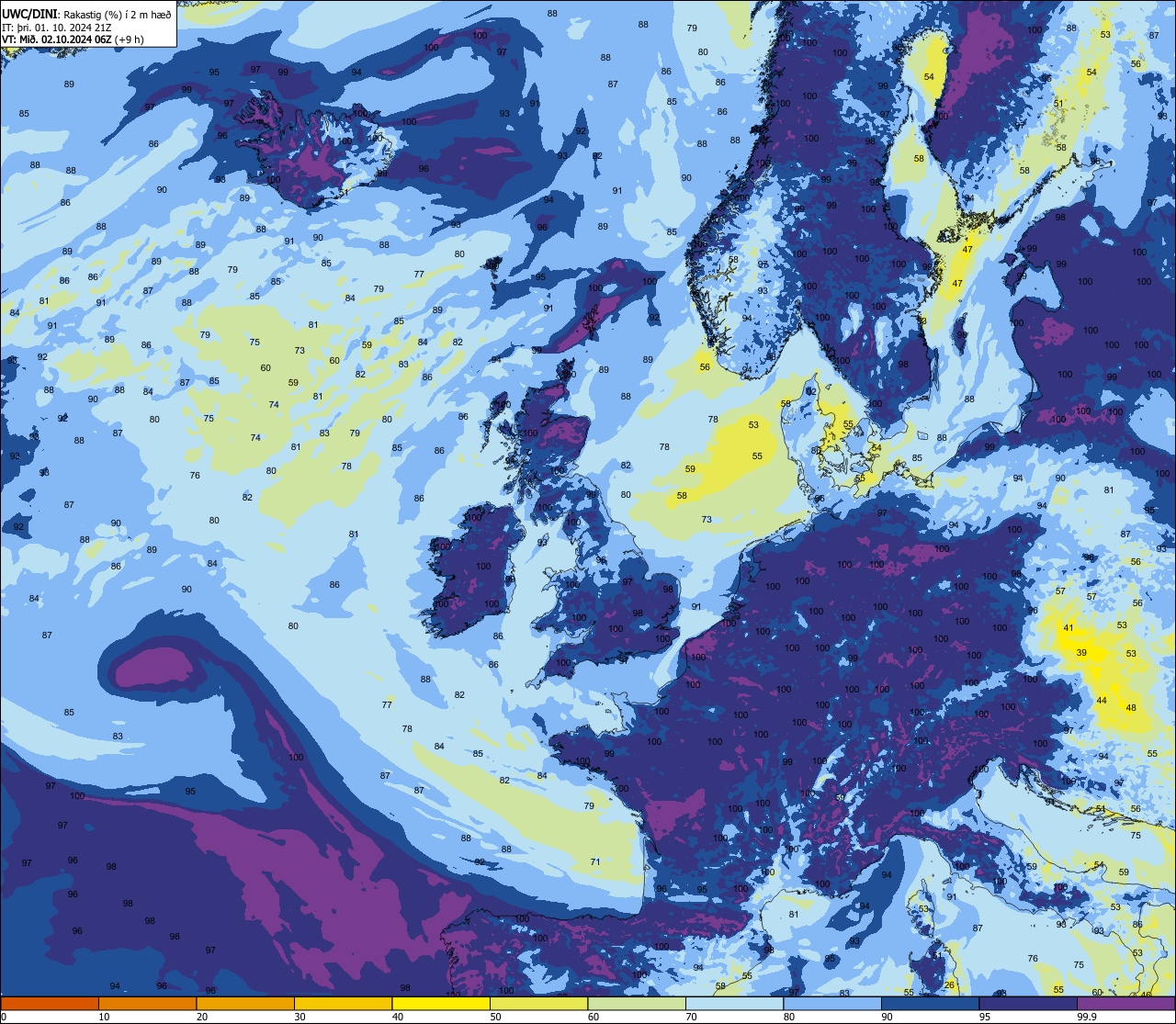Click the title text "UWC/DINI: Rakastig (%) í 2 m hæð"
The height and width of the screenshot is (1024, 1176).
[x=87, y=14]
